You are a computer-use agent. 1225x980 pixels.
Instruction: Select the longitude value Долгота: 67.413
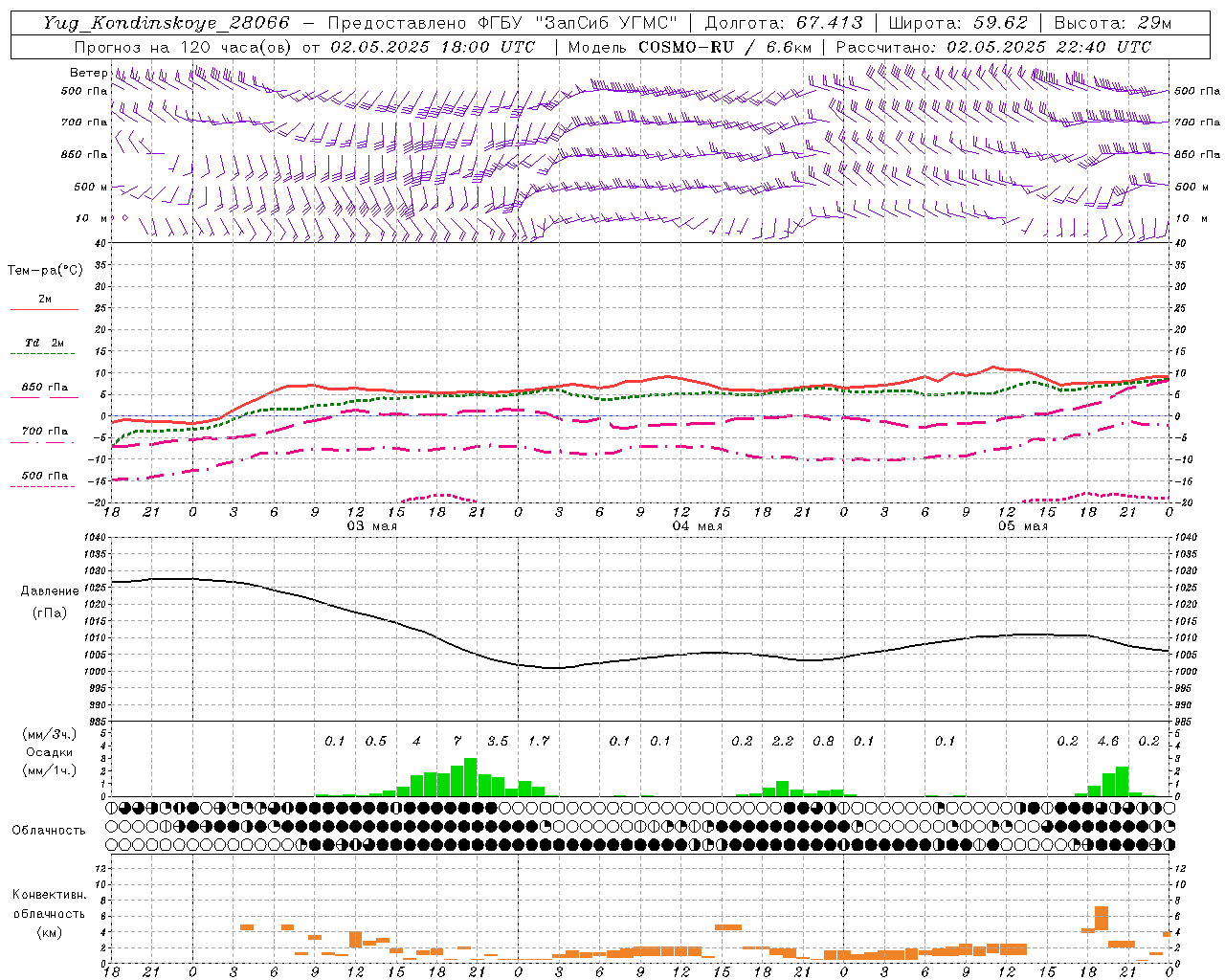click(784, 23)
